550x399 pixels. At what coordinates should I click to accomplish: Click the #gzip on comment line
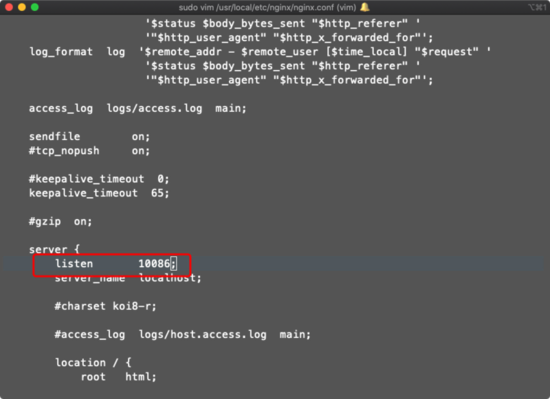pos(60,222)
